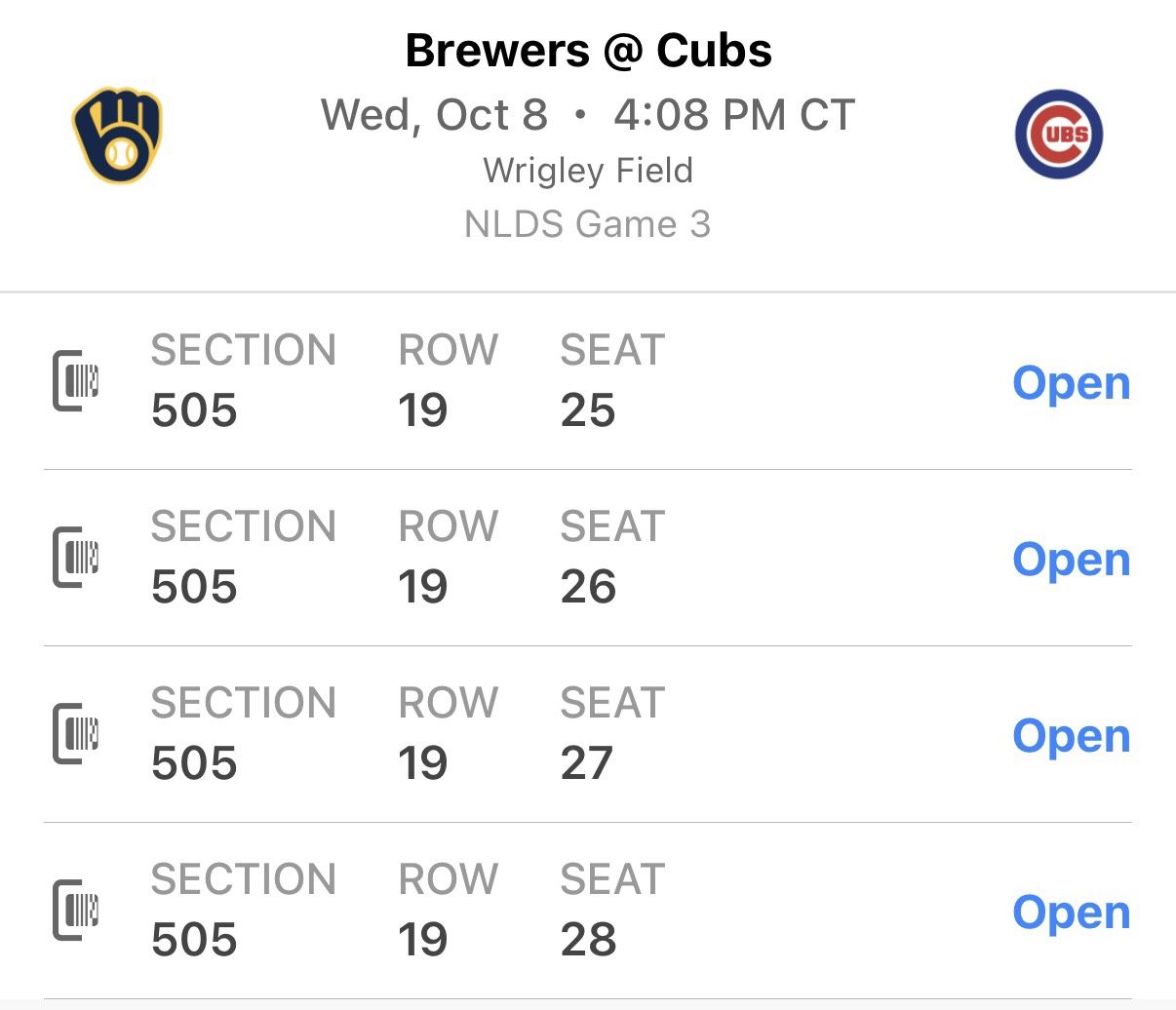1176x1010 pixels.
Task: Tap barcode icon for seat 26
Action: coord(76,557)
